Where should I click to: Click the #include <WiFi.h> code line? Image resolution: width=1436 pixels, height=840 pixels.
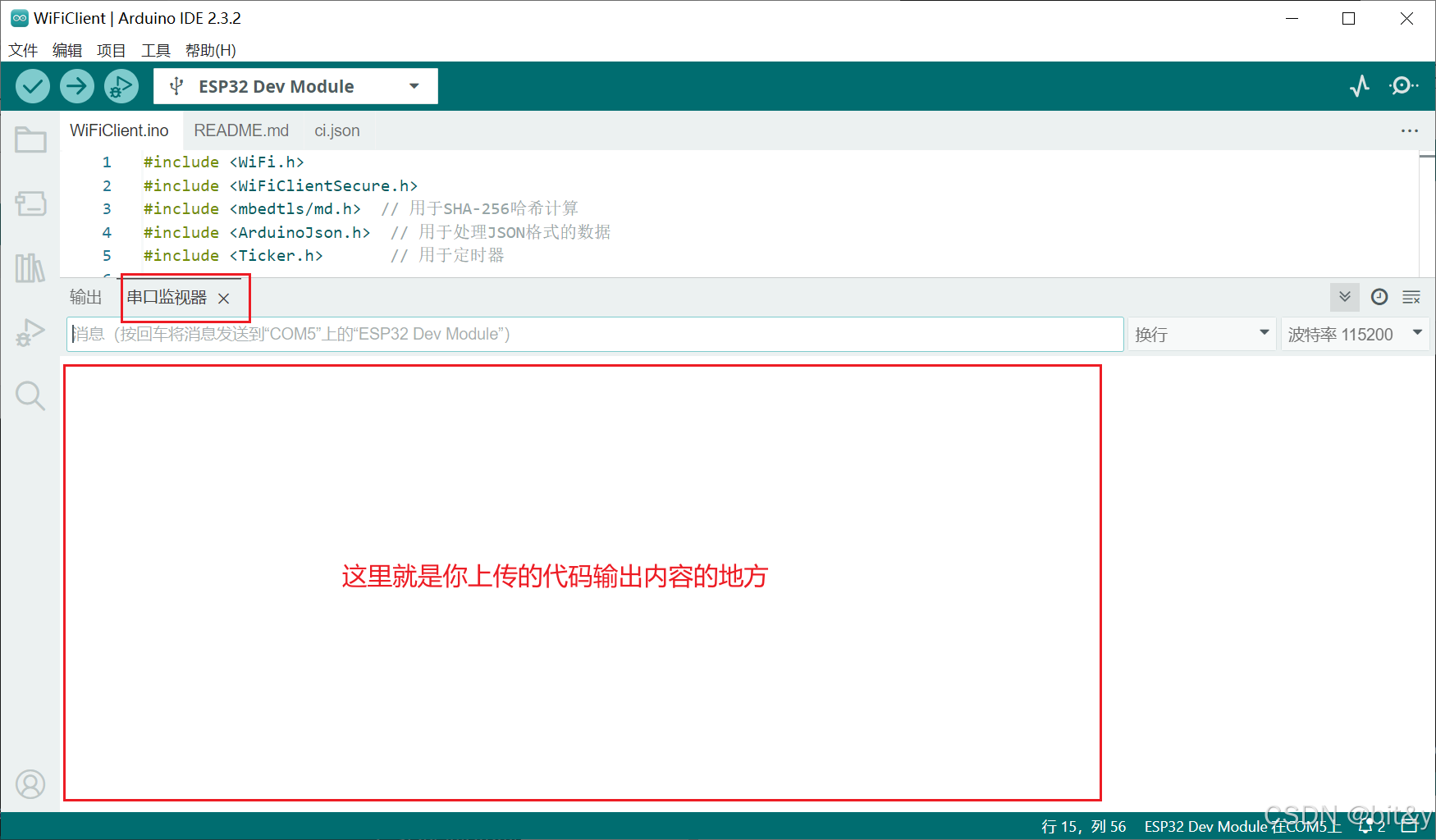[224, 162]
